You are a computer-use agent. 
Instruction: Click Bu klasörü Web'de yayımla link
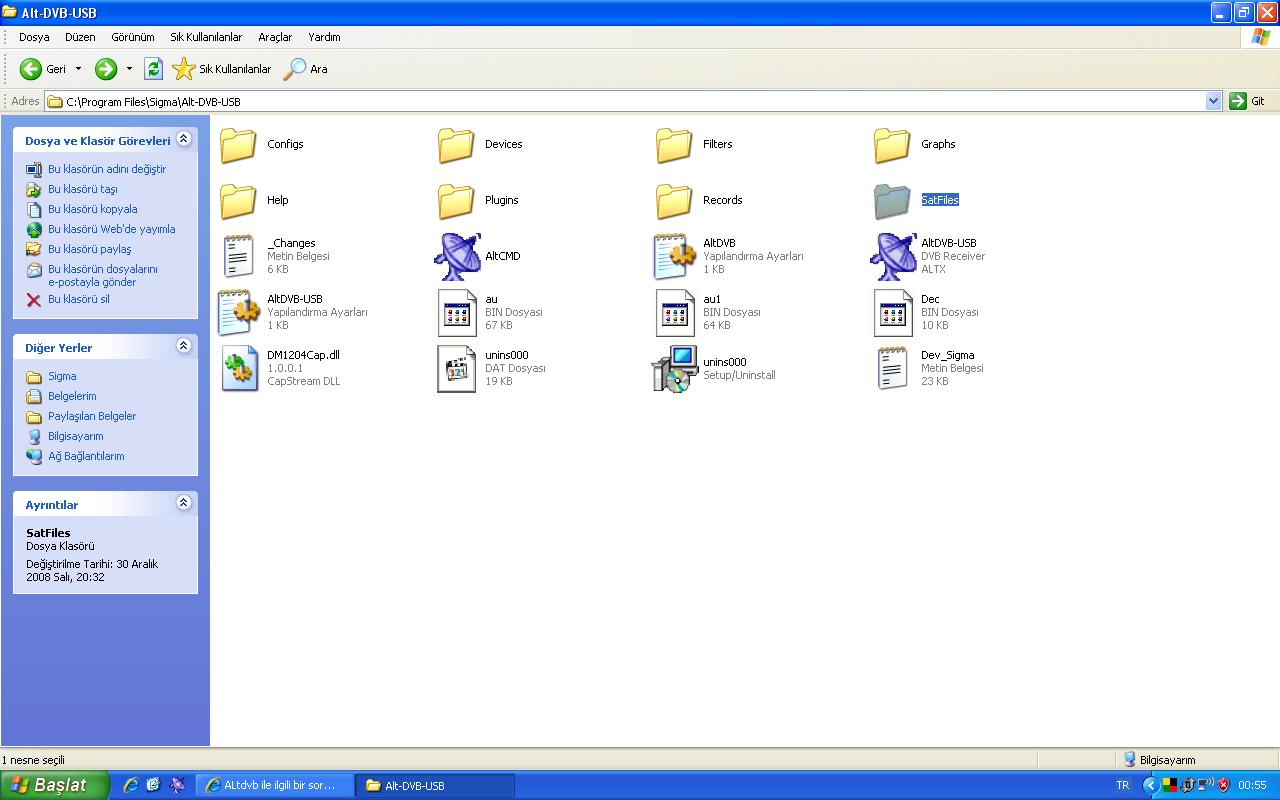tap(112, 229)
